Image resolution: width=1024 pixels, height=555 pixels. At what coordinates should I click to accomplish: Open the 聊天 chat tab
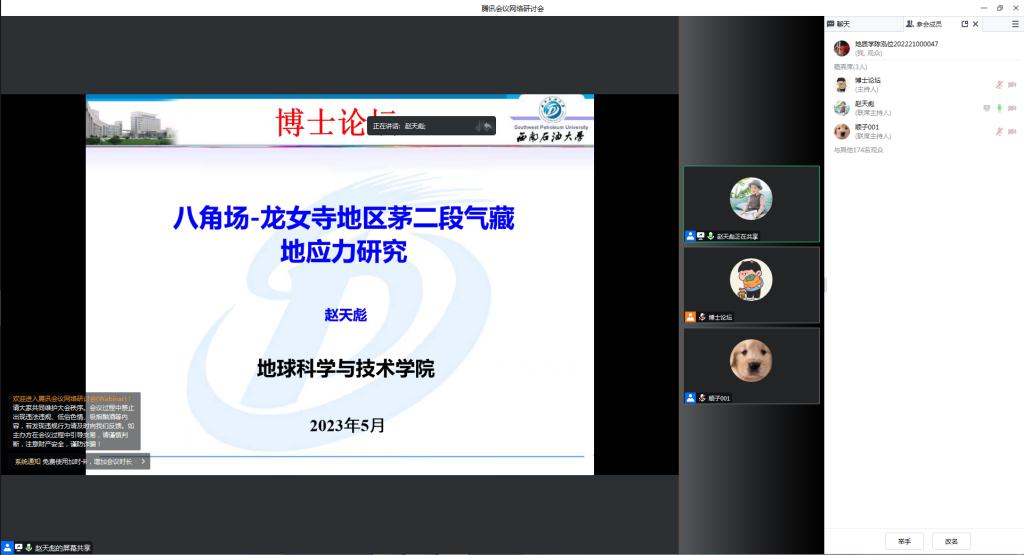(x=839, y=24)
